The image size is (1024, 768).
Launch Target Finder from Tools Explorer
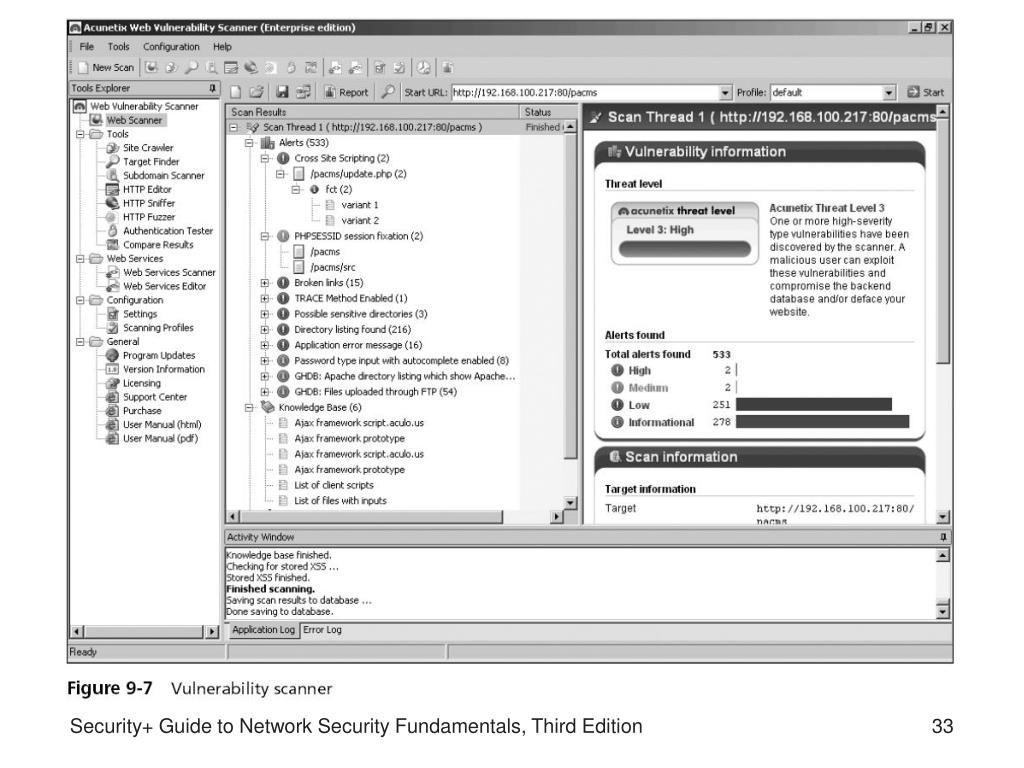click(x=149, y=162)
